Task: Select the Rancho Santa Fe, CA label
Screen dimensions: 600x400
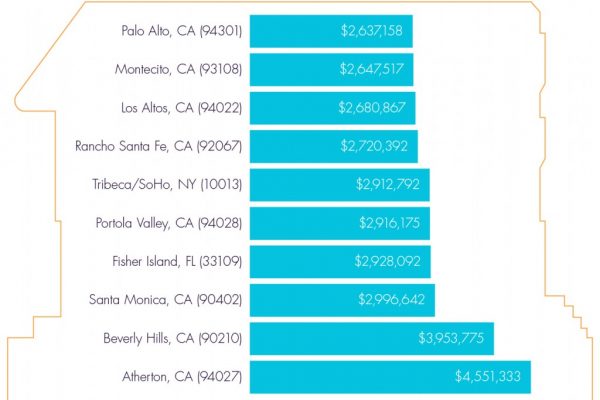Action: pyautogui.click(x=158, y=146)
